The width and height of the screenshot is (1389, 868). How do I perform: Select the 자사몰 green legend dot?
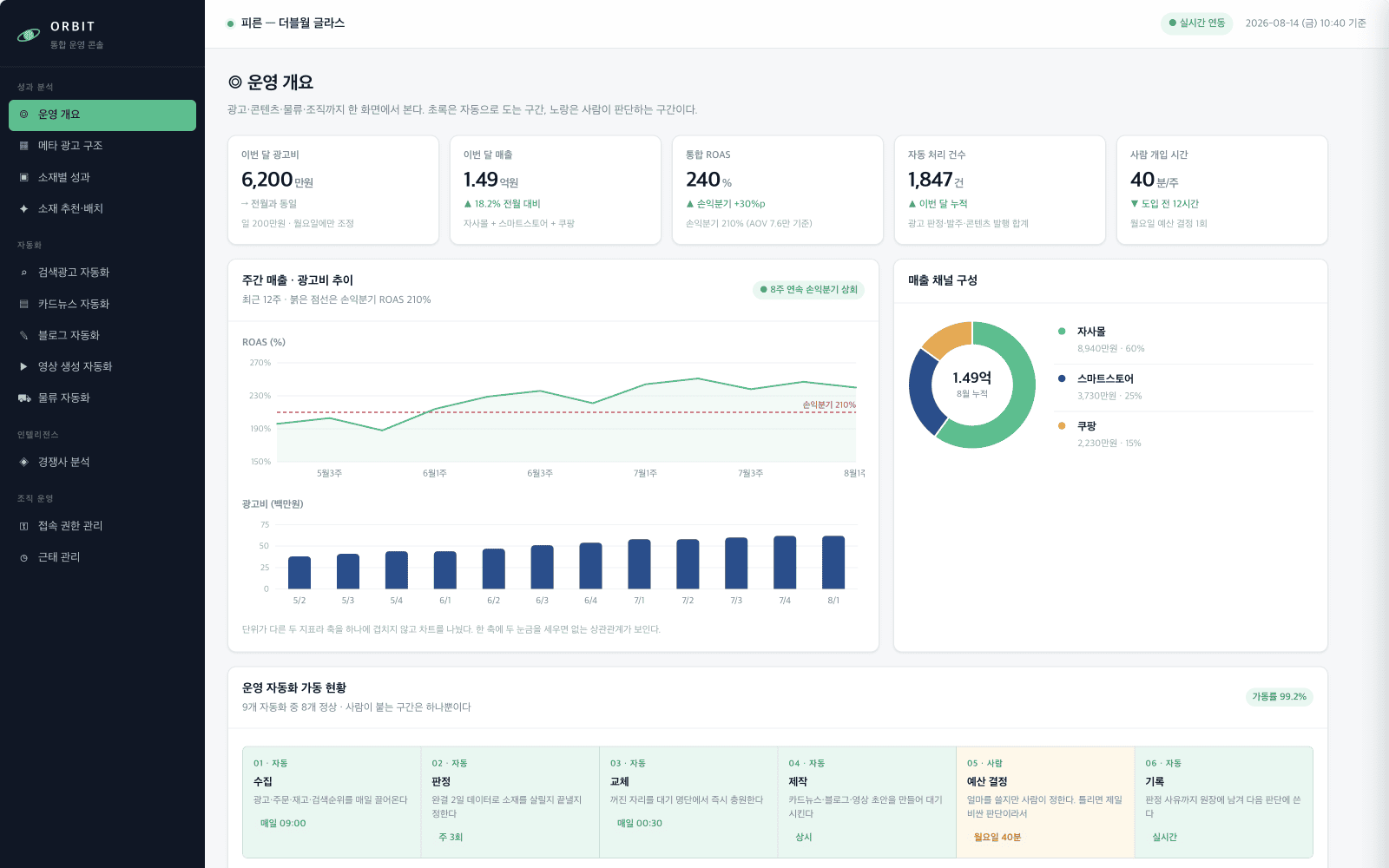click(1062, 331)
